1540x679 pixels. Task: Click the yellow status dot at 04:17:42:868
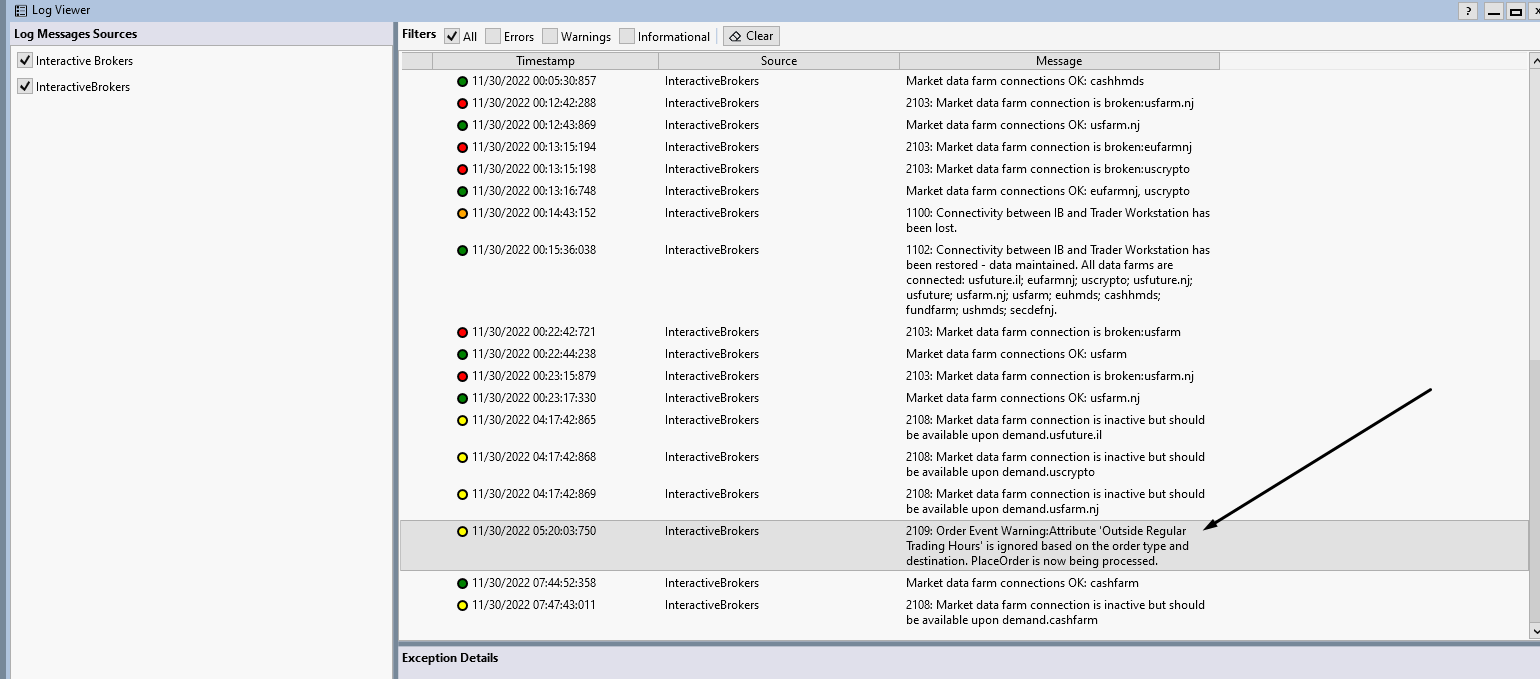pyautogui.click(x=462, y=457)
